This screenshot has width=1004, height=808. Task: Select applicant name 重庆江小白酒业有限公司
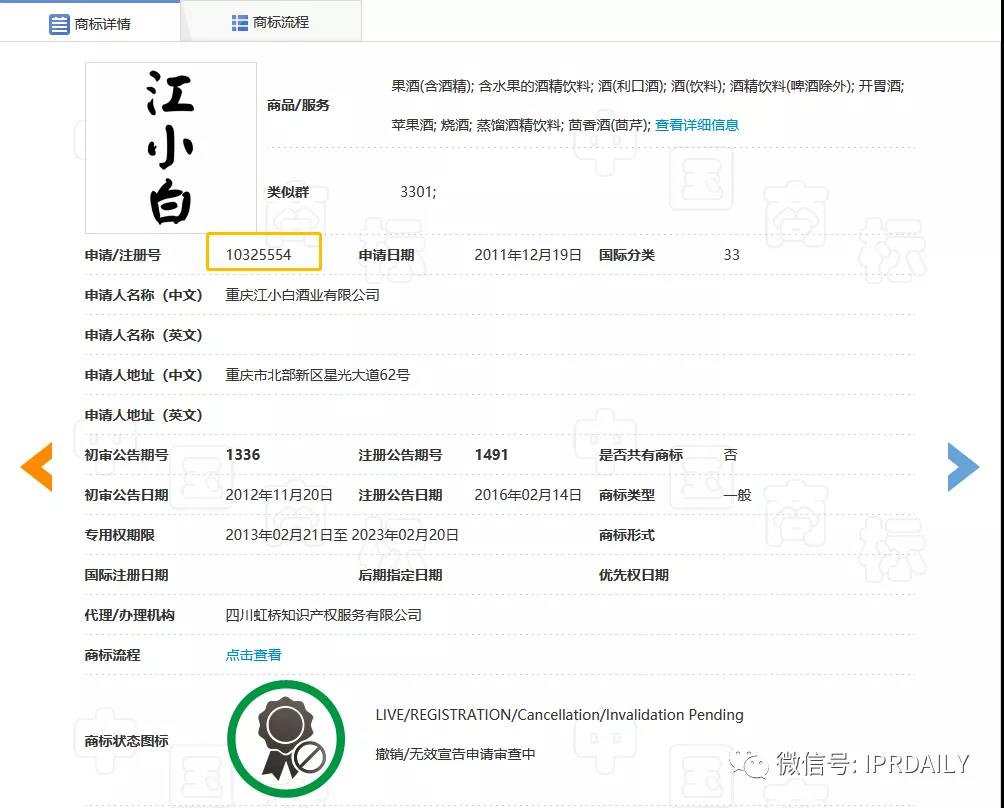click(302, 295)
